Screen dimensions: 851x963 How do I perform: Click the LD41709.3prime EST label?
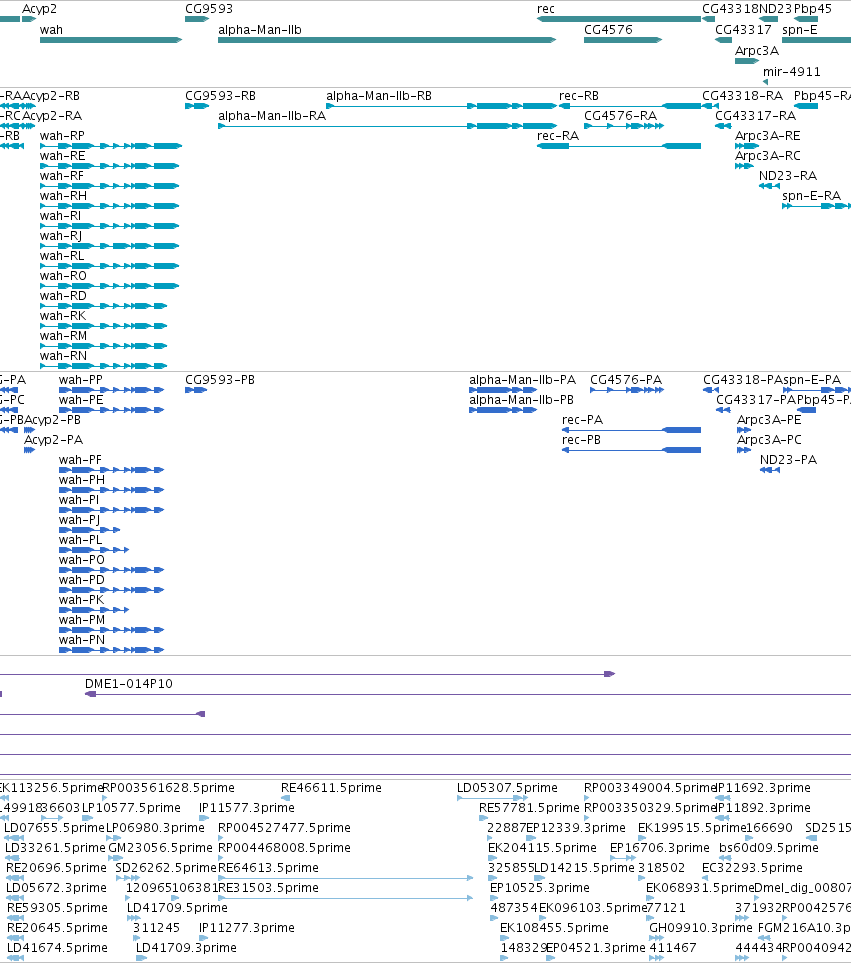click(186, 948)
